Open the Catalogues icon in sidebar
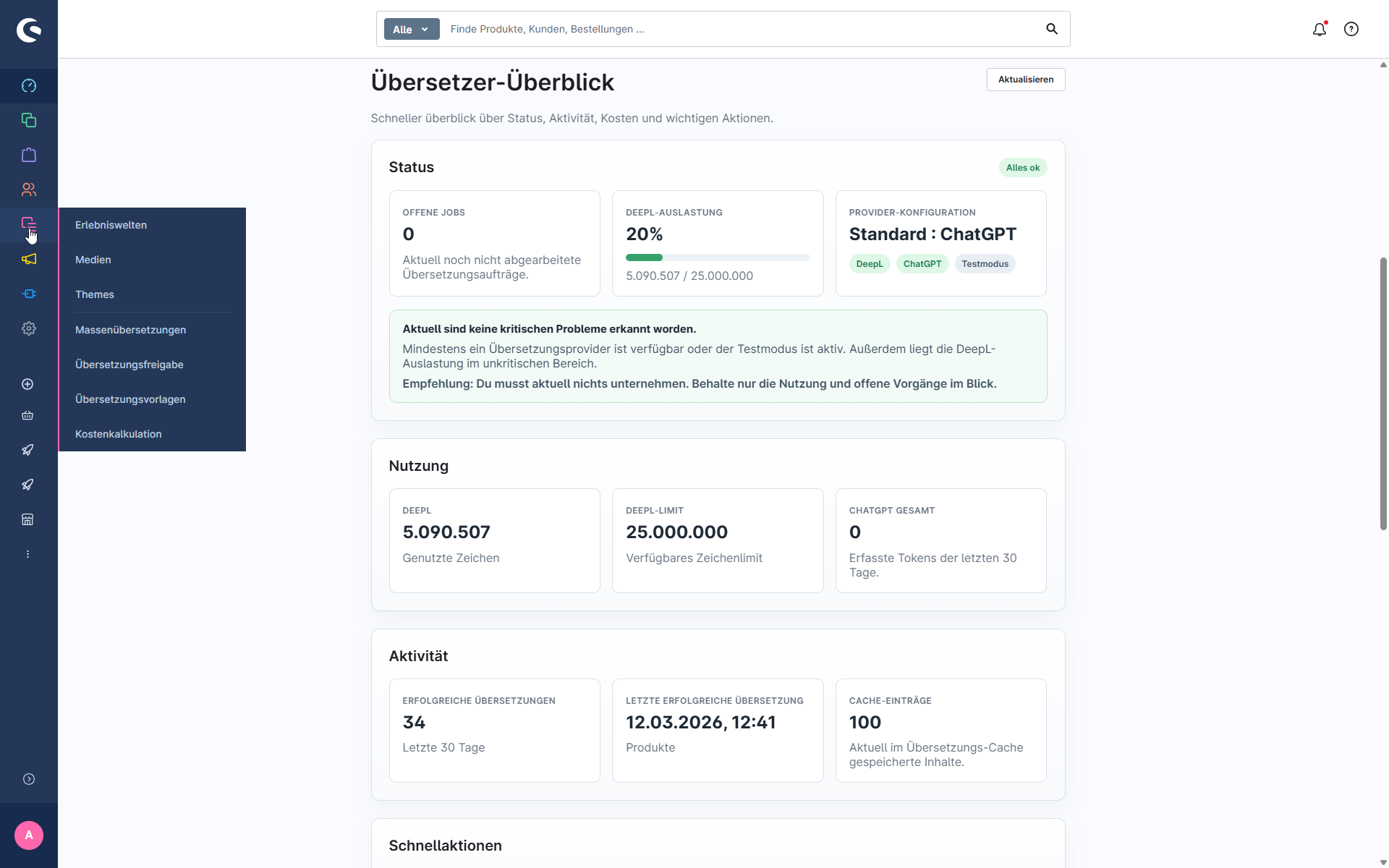This screenshot has width=1389, height=868. pyautogui.click(x=29, y=120)
